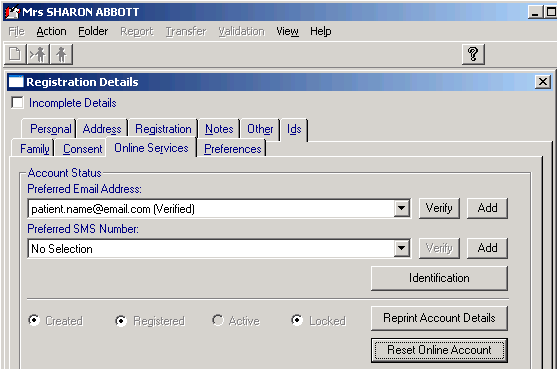
Task: Select the Locked radio button
Action: coord(297,320)
